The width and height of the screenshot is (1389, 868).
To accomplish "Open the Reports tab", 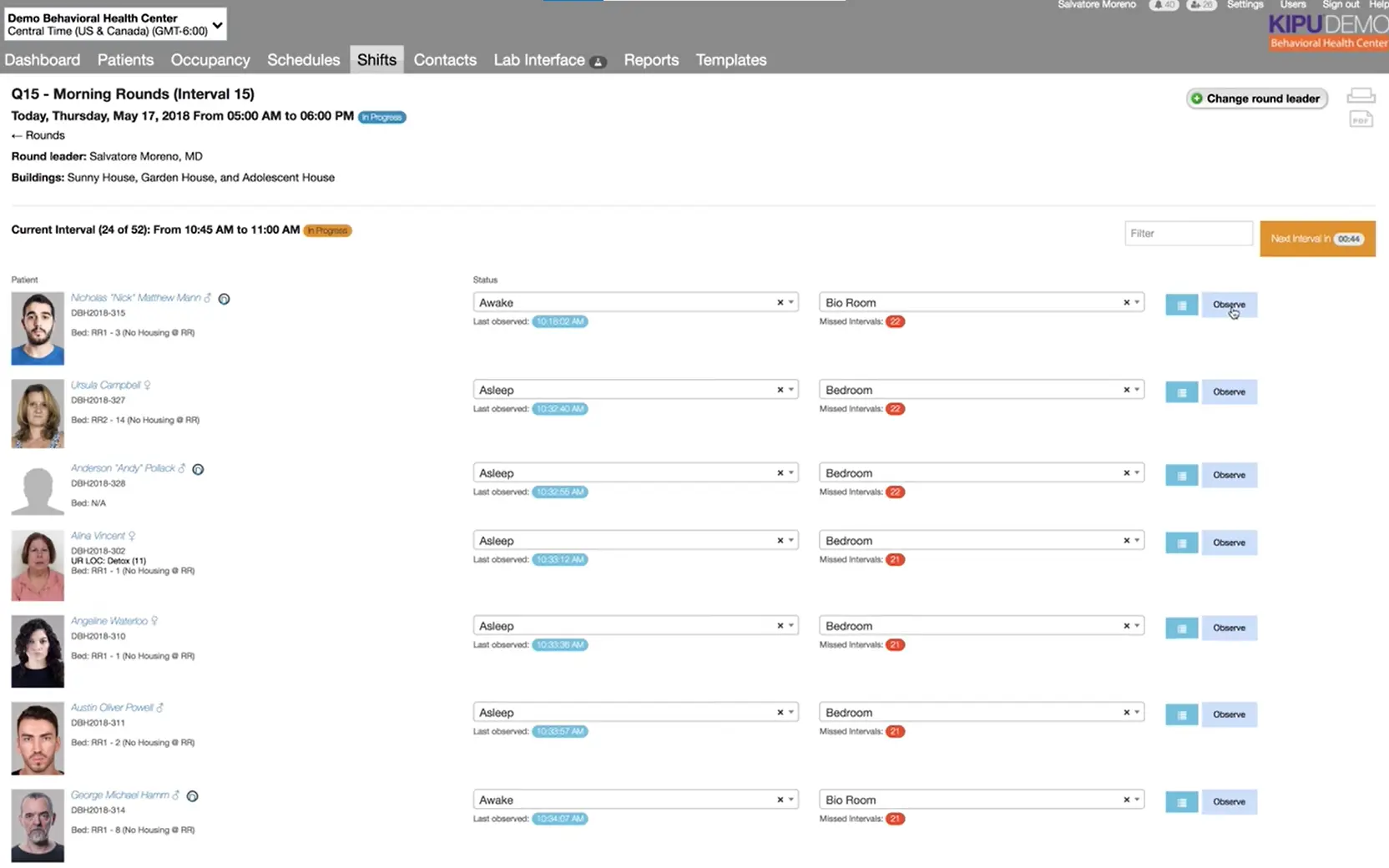I will (651, 60).
